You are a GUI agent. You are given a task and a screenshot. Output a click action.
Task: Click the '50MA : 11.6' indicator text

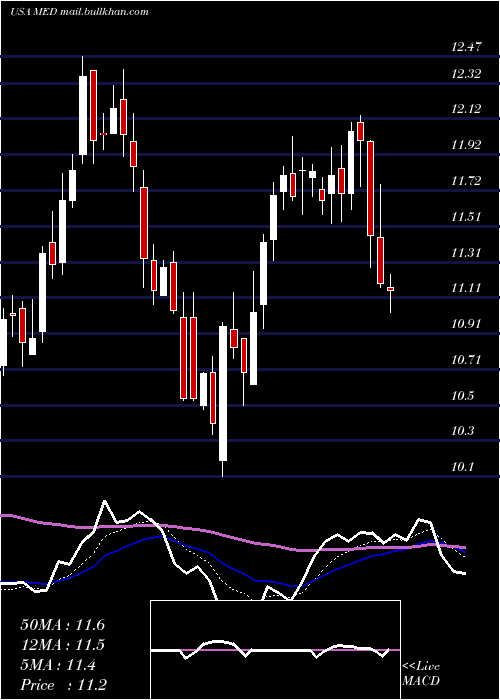(62, 625)
